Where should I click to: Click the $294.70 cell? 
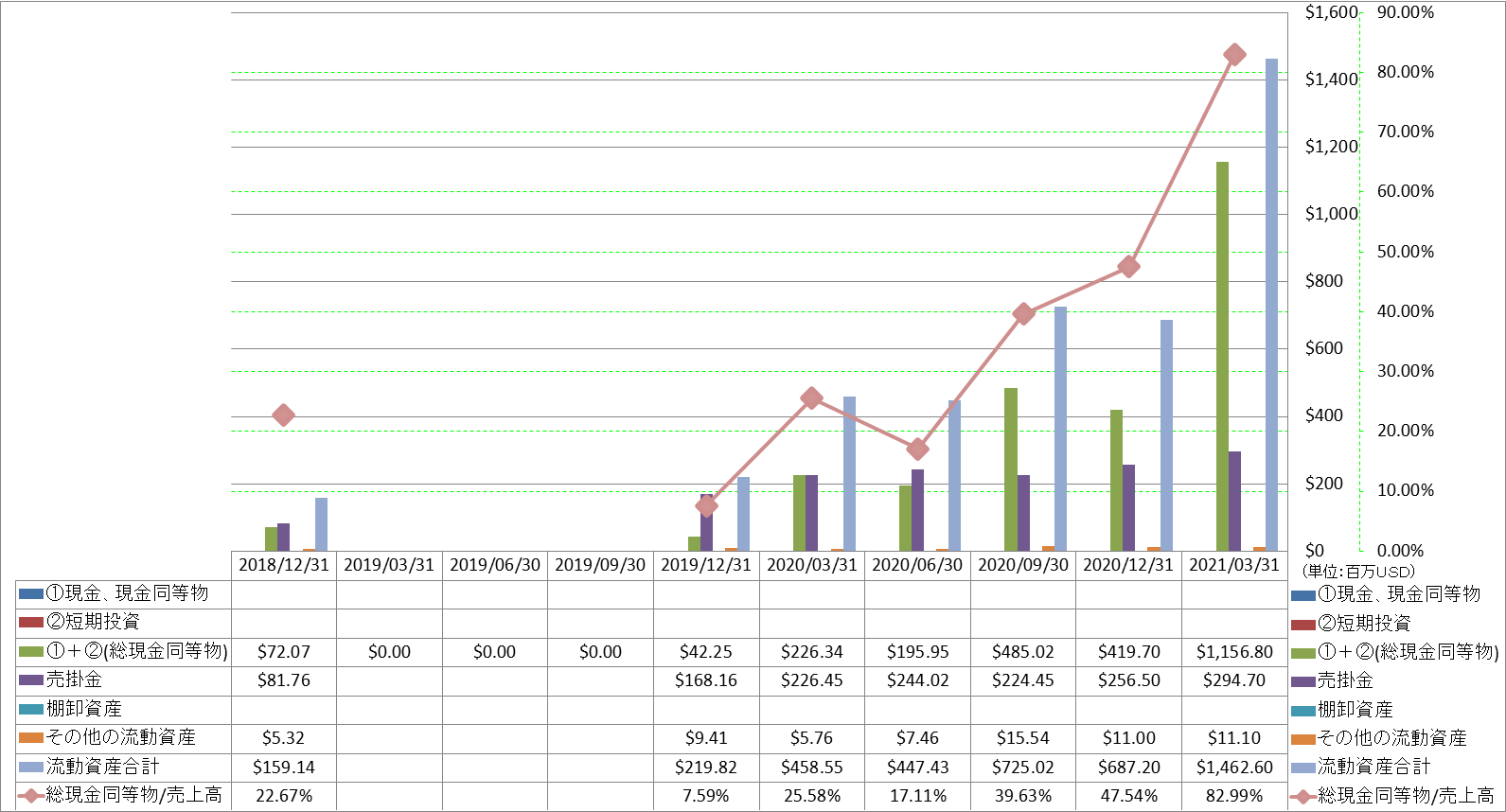pyautogui.click(x=1234, y=680)
